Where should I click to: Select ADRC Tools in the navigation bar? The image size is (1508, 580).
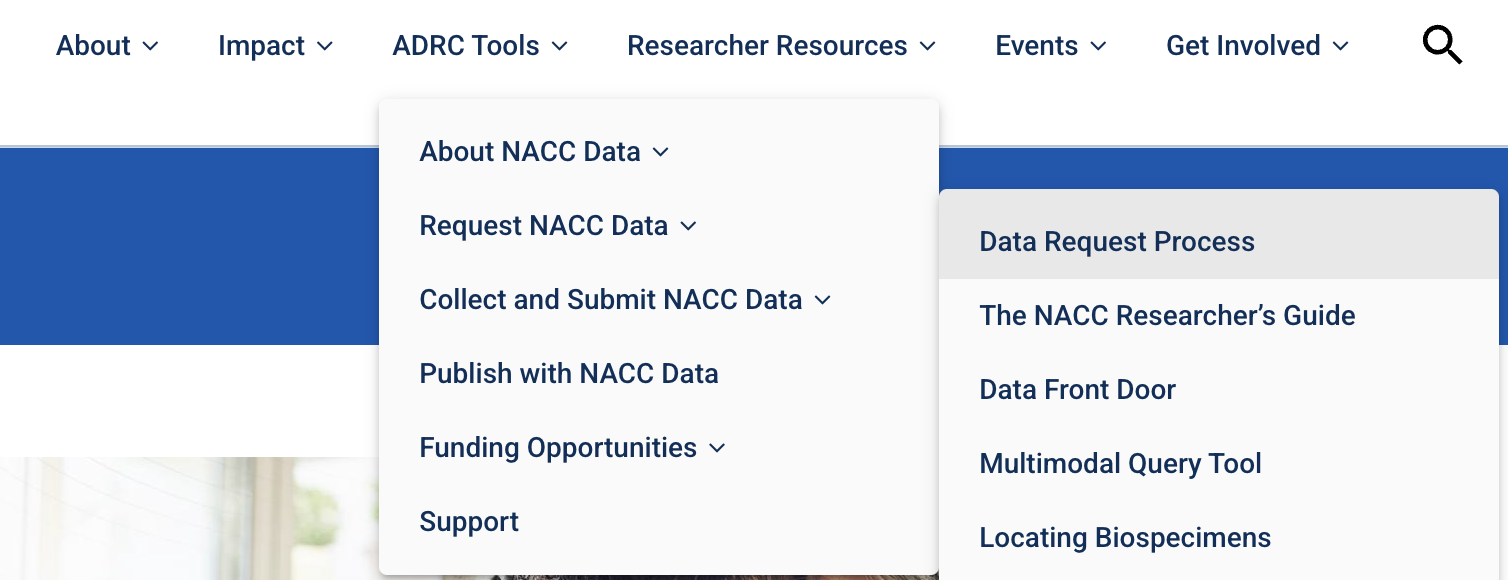pos(466,45)
